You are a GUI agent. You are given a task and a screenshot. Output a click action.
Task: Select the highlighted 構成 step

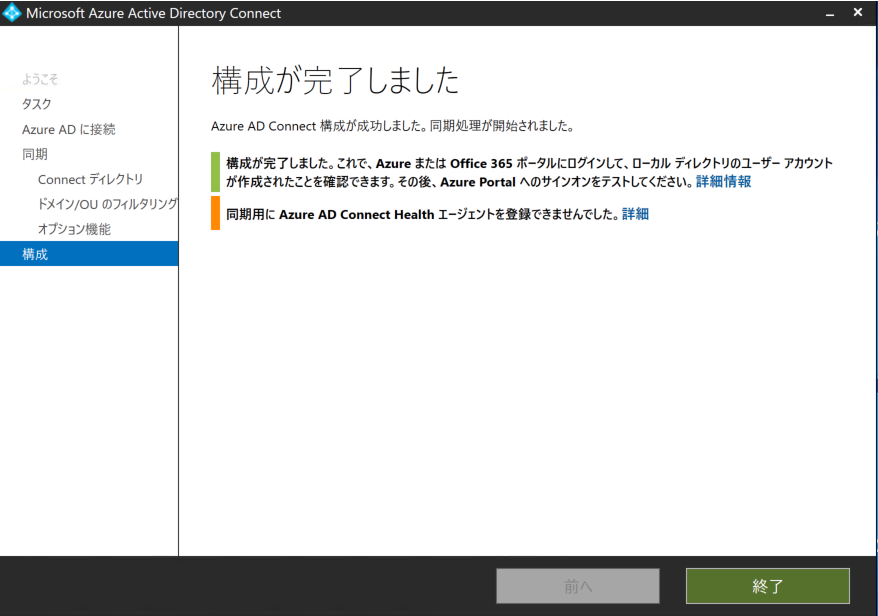coord(89,254)
